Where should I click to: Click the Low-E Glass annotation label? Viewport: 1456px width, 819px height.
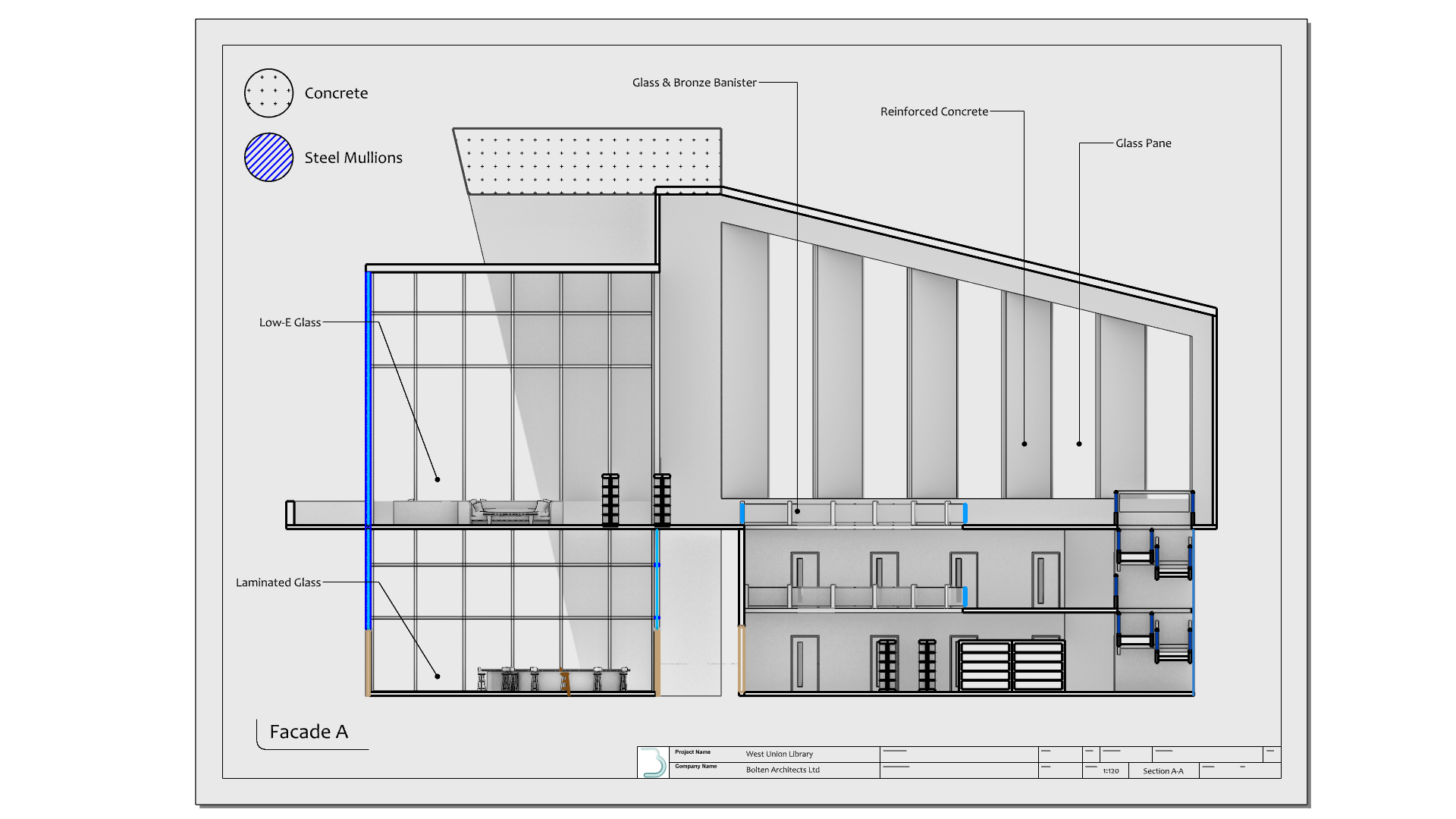[x=290, y=322]
